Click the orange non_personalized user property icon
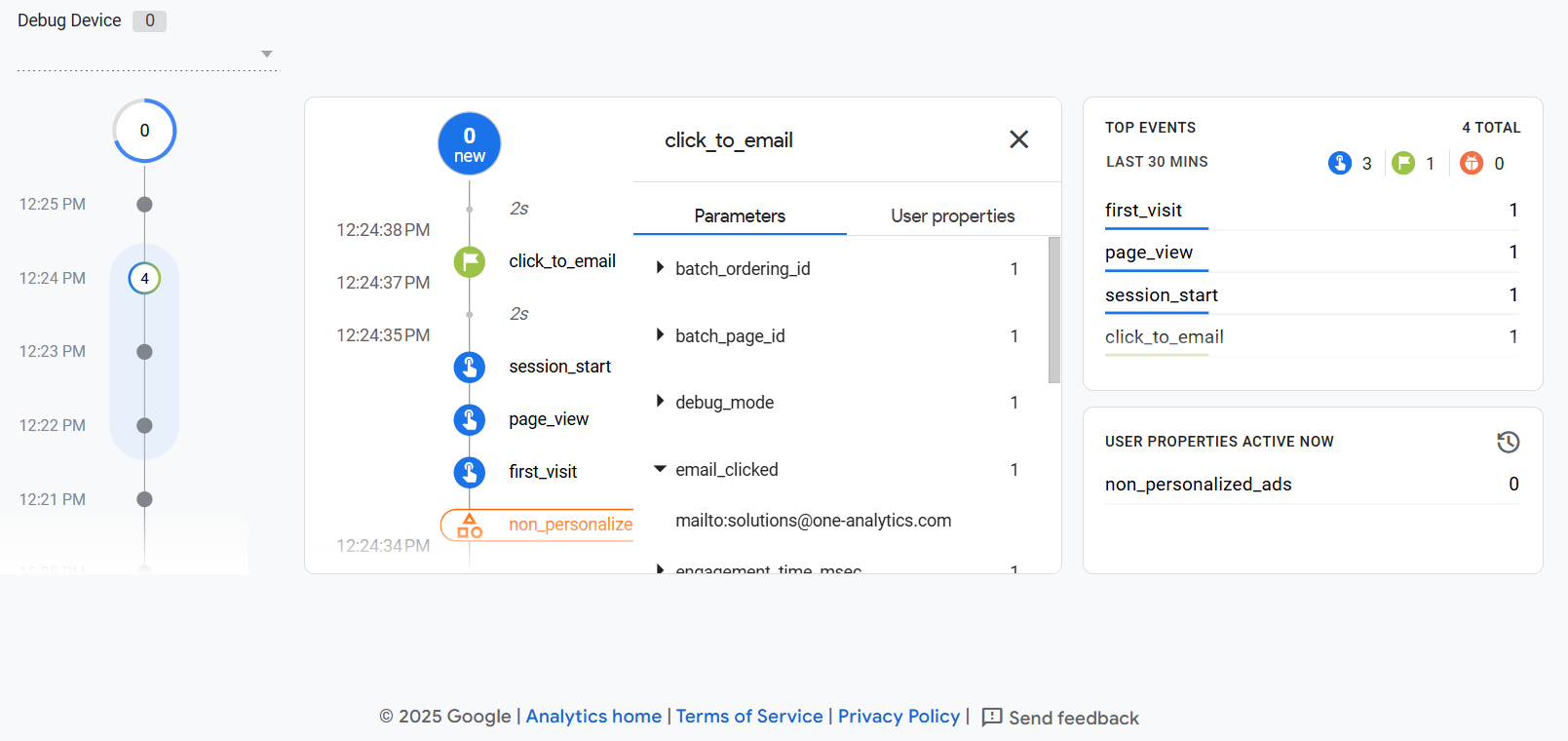Screen dimensions: 1568x741 (470, 526)
